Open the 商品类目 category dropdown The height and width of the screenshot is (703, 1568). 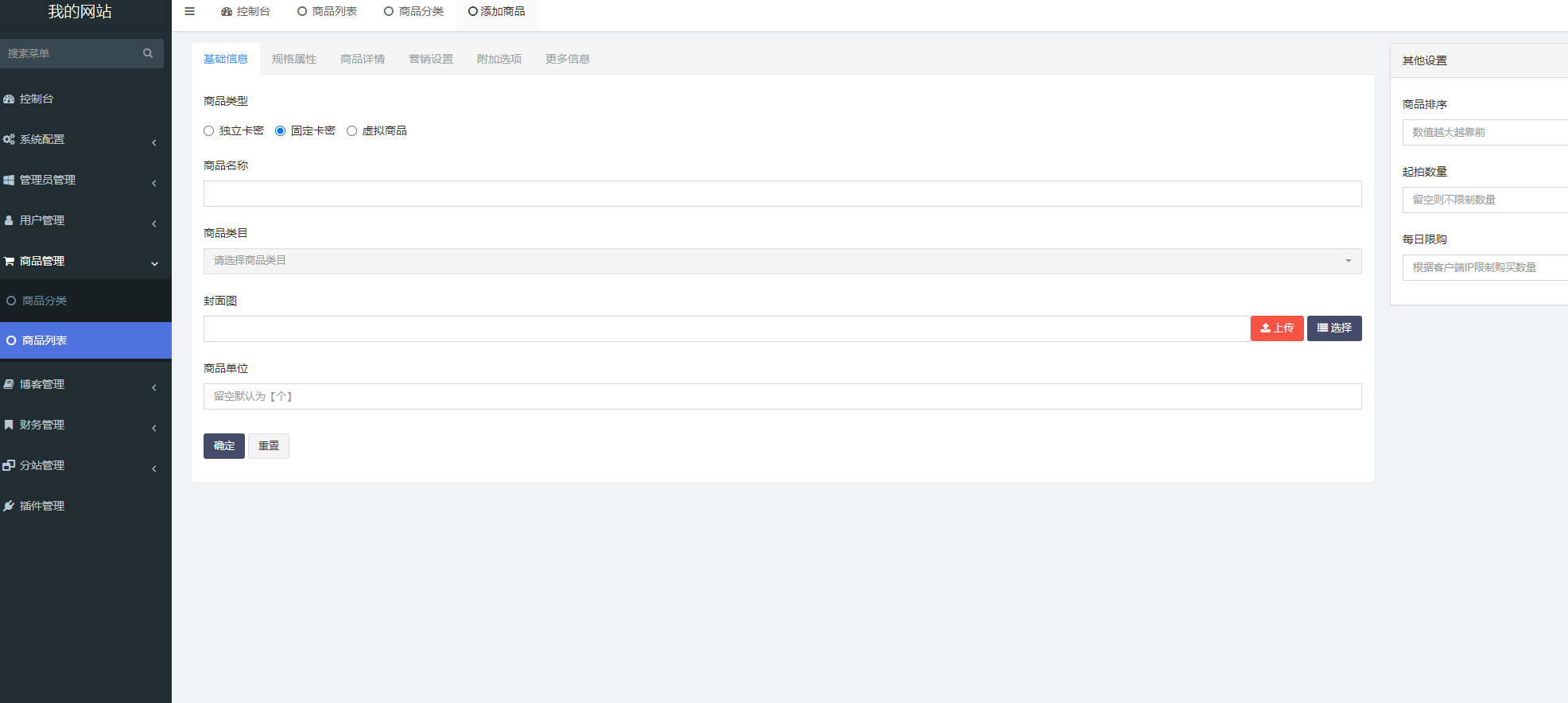pyautogui.click(x=782, y=261)
